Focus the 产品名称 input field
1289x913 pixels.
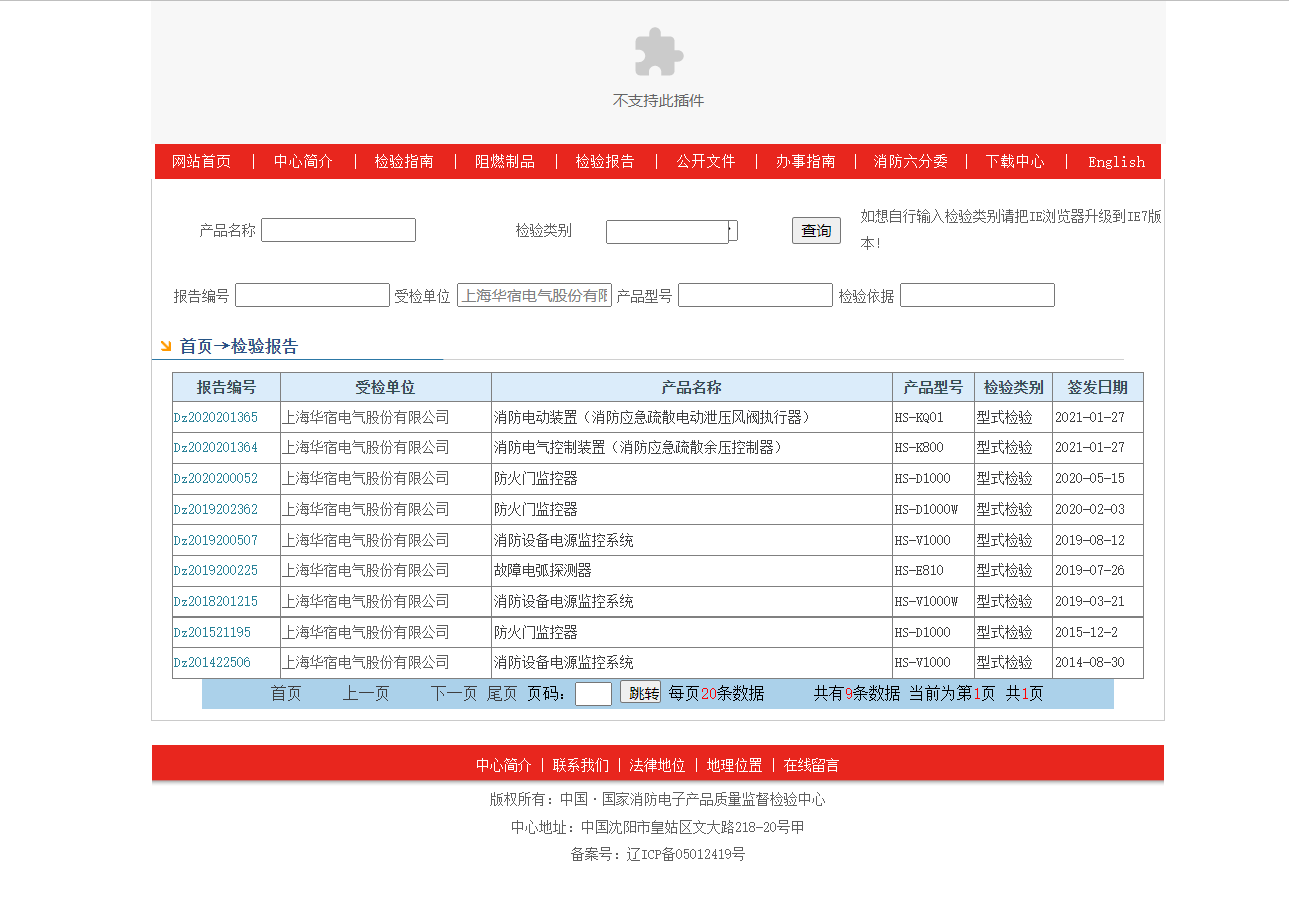click(x=338, y=230)
